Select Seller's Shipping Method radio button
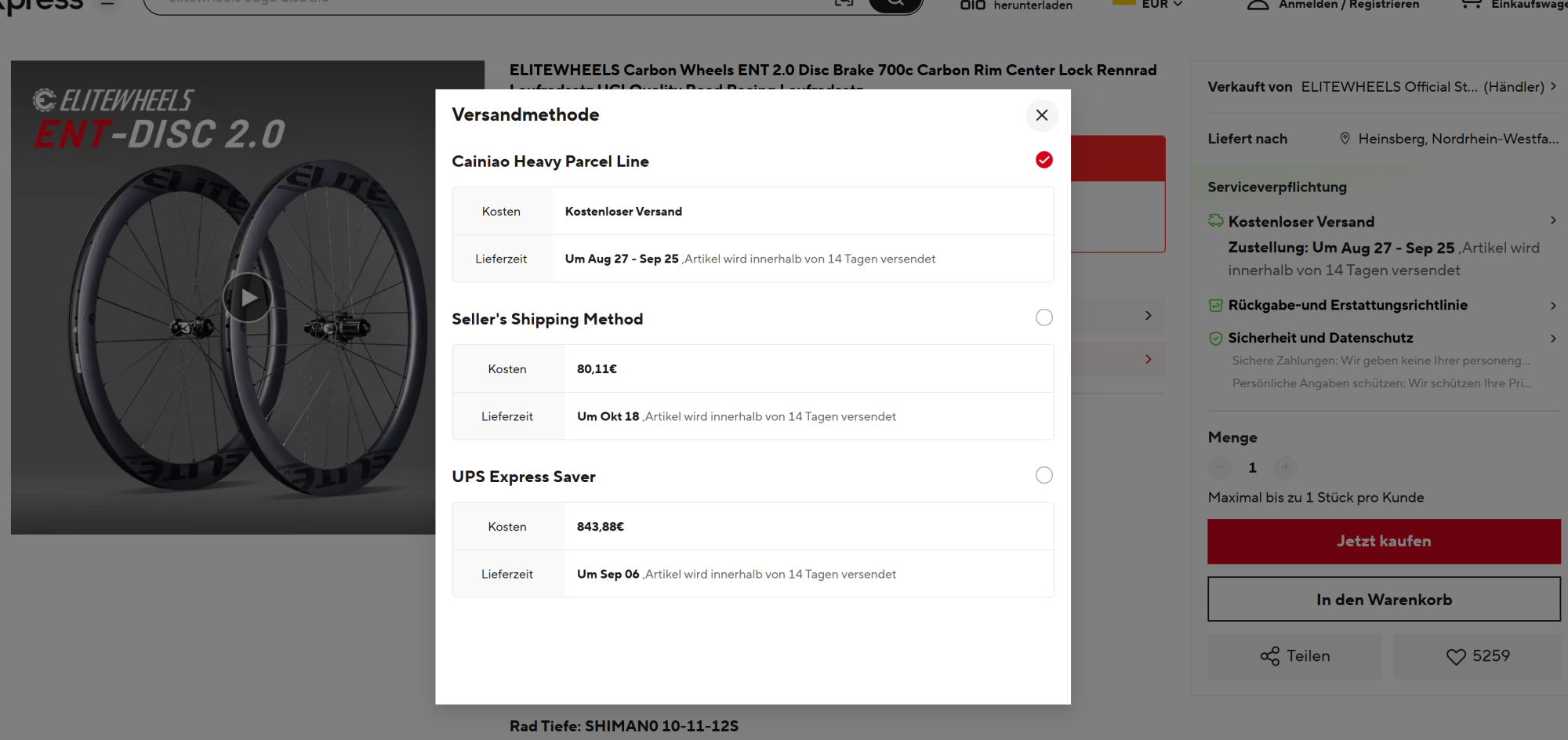This screenshot has width=1568, height=740. point(1044,317)
